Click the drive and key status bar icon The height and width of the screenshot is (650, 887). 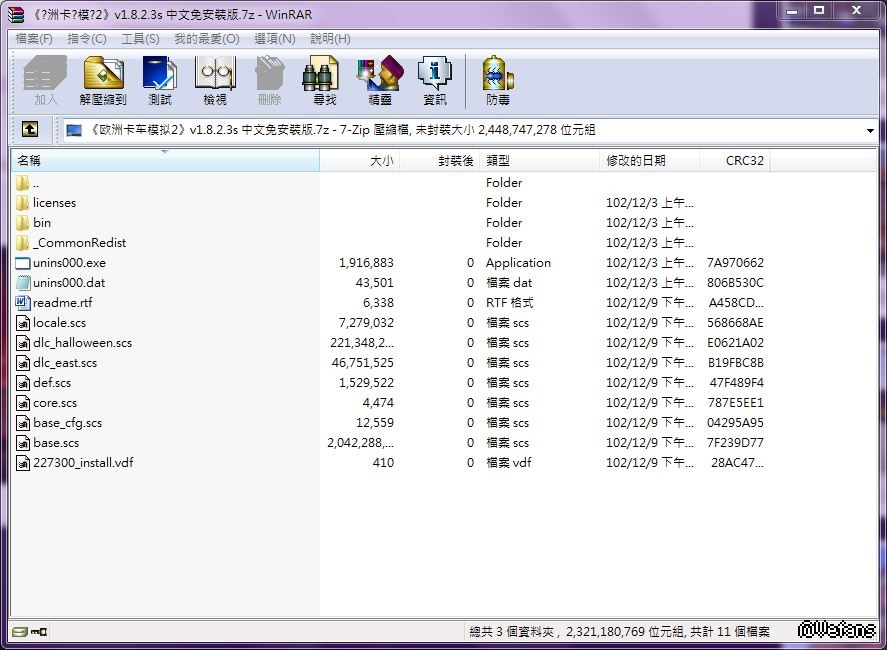(29, 632)
